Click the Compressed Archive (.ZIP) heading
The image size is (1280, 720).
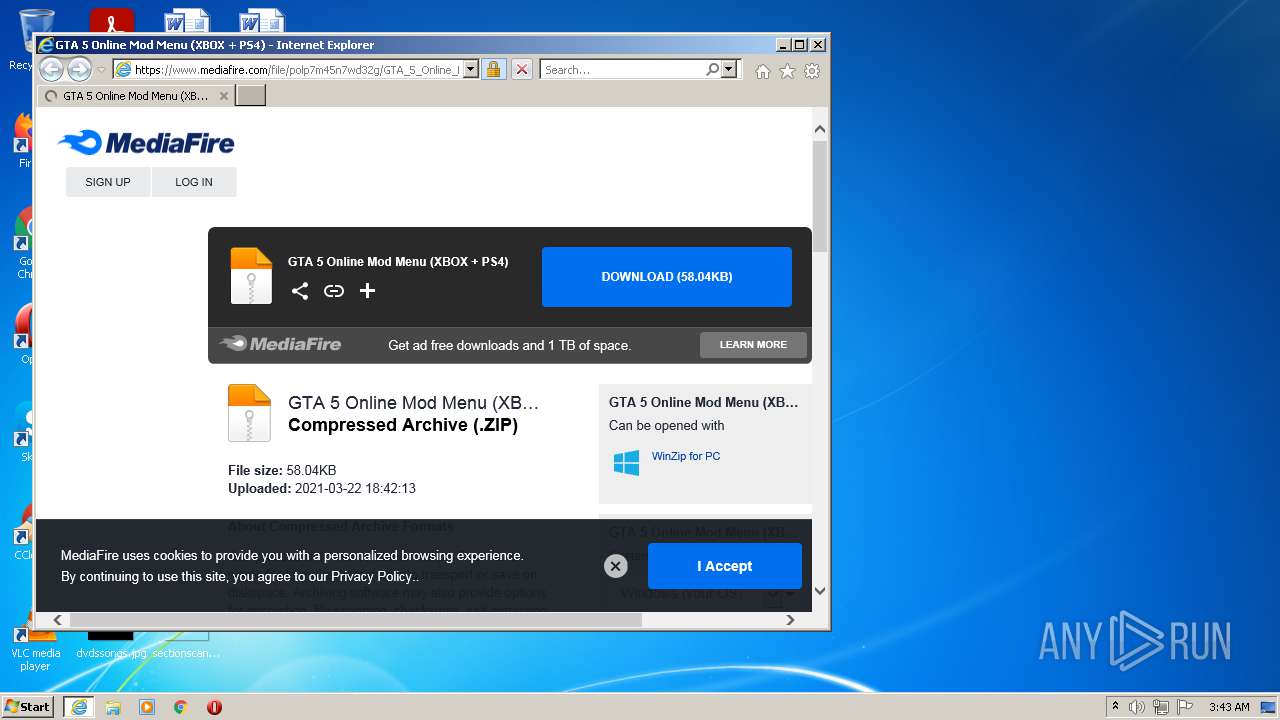click(403, 425)
